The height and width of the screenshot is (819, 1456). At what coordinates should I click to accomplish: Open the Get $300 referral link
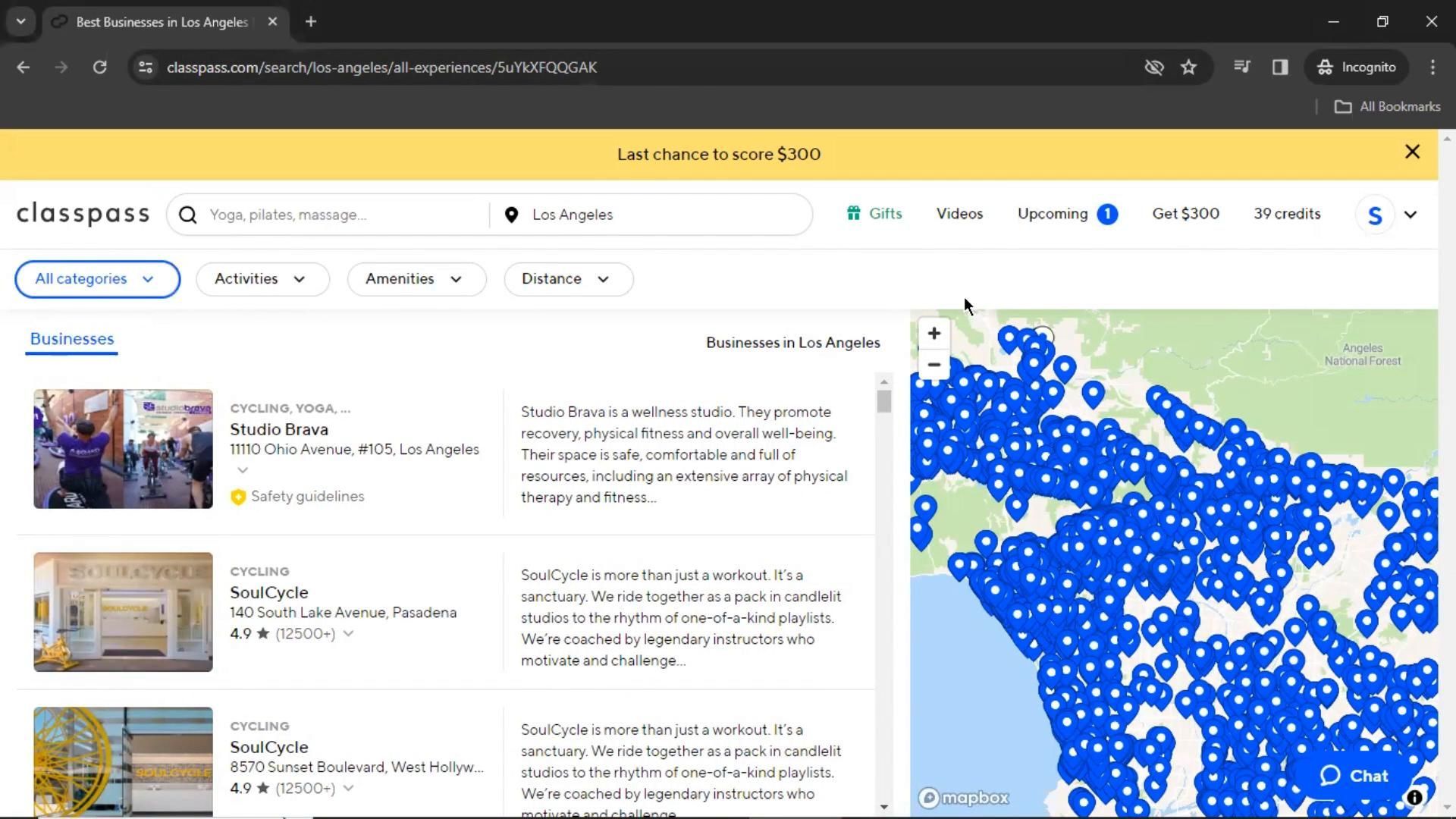click(1185, 214)
